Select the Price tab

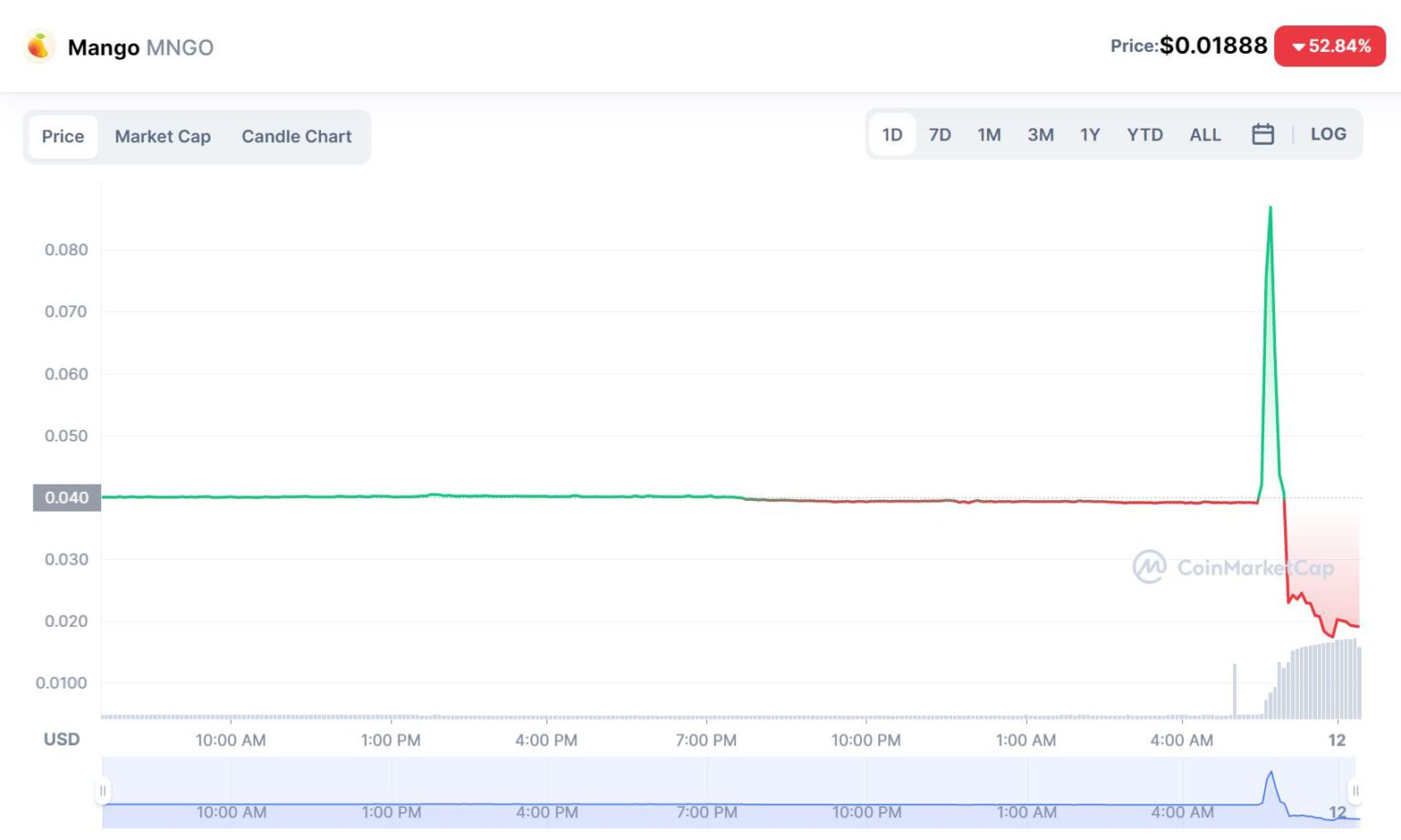[x=63, y=137]
